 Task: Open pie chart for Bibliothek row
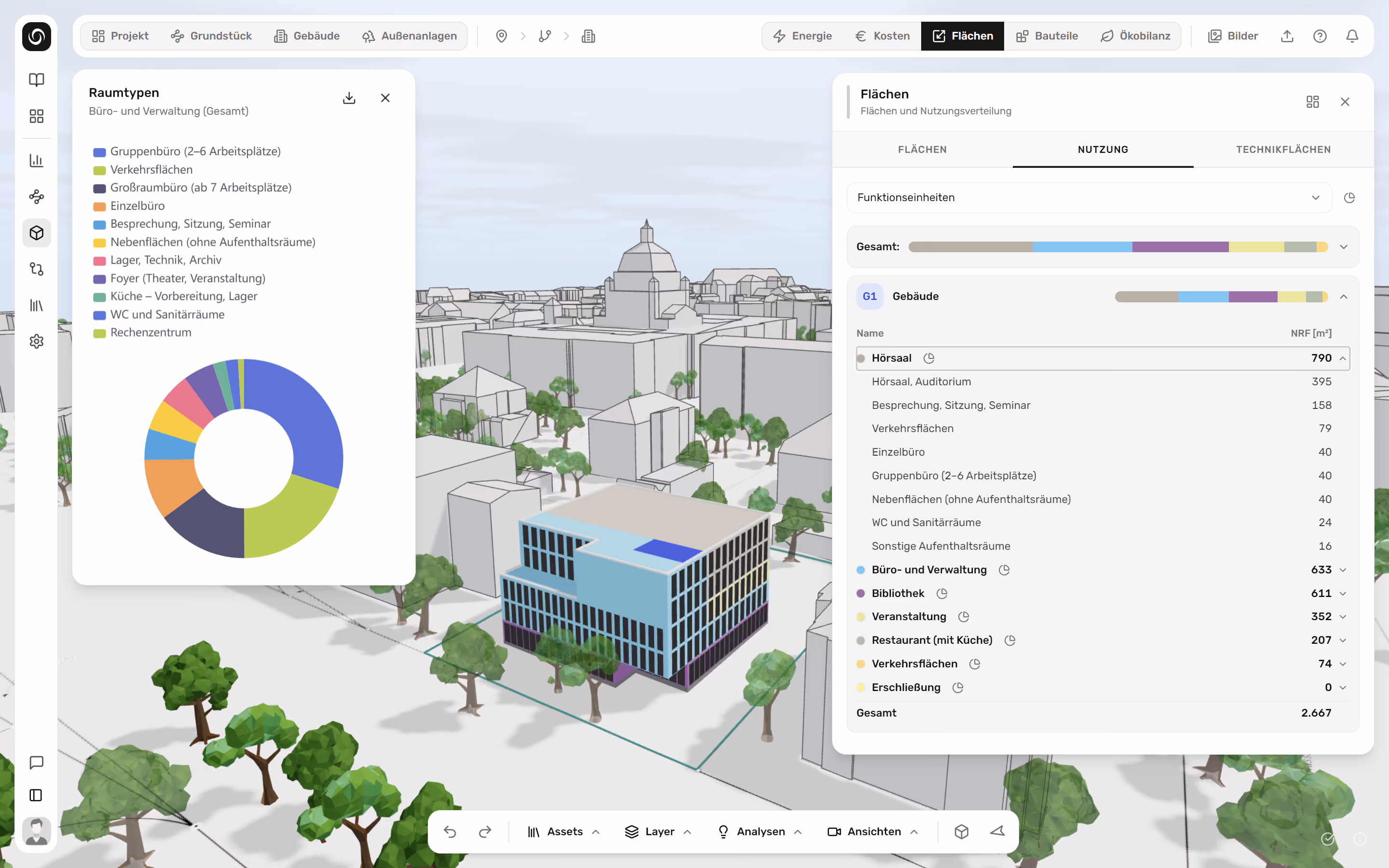click(x=942, y=594)
